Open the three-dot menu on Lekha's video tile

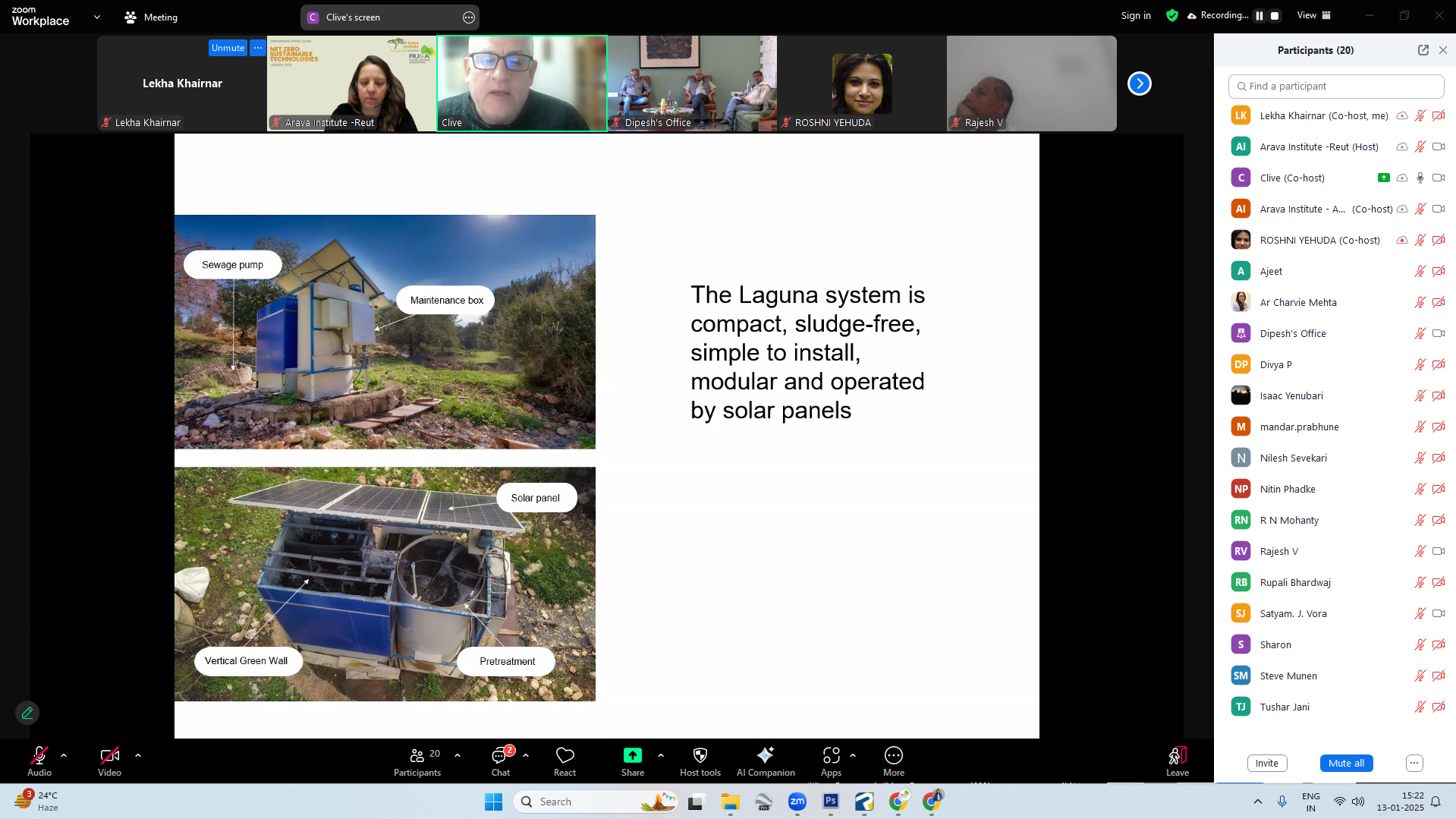(x=258, y=48)
